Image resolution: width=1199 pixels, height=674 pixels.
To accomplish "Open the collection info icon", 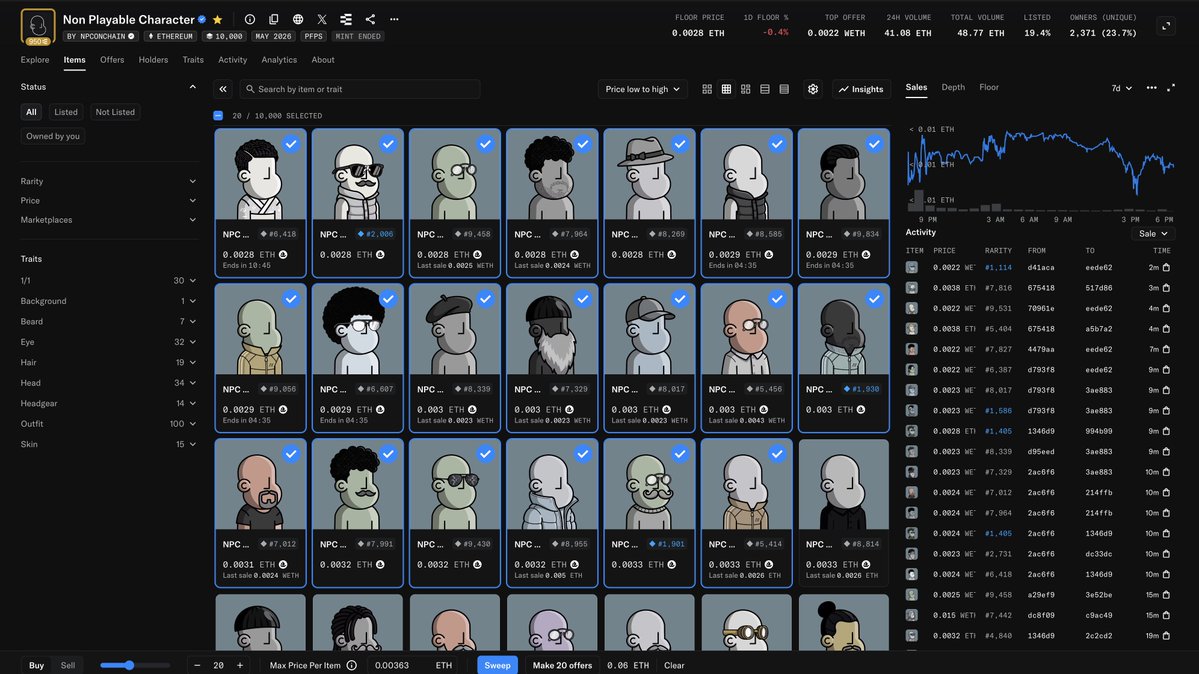I will pos(249,19).
